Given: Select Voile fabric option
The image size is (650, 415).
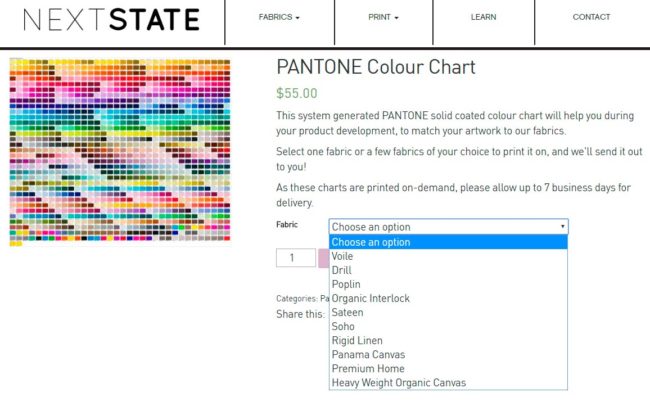Looking at the screenshot, I should 342,256.
